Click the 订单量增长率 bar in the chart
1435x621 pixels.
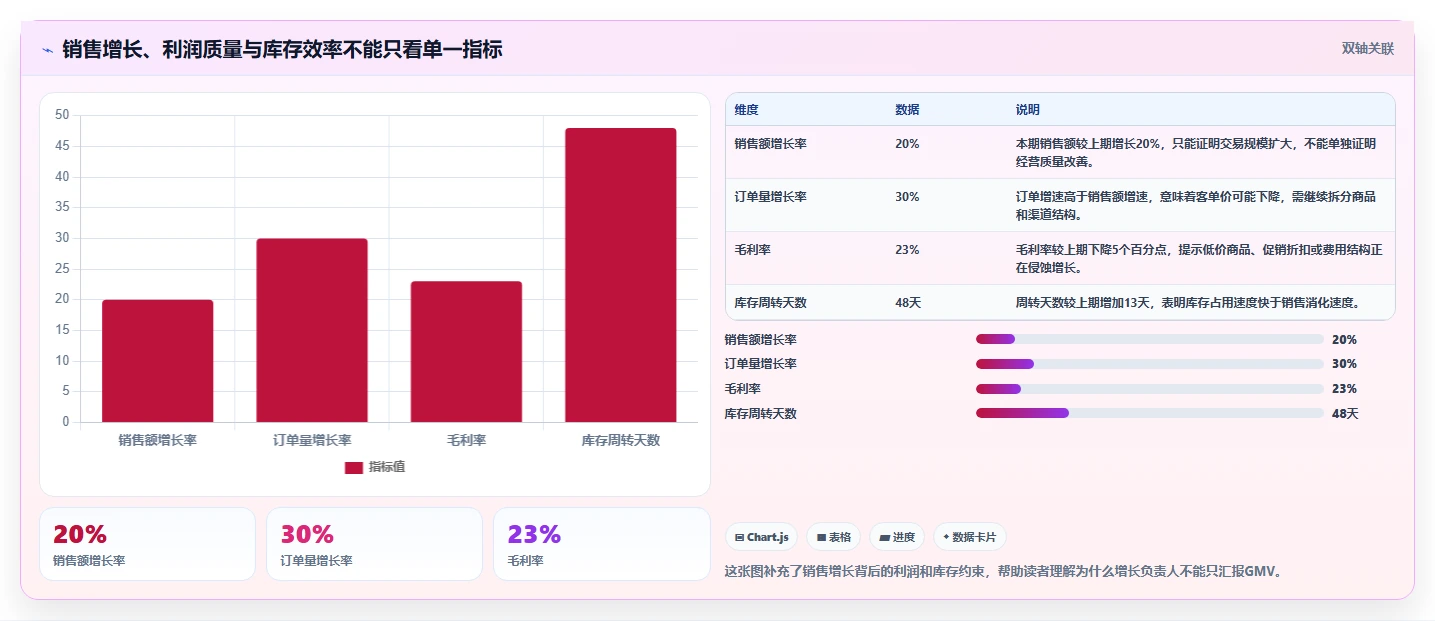tap(312, 330)
